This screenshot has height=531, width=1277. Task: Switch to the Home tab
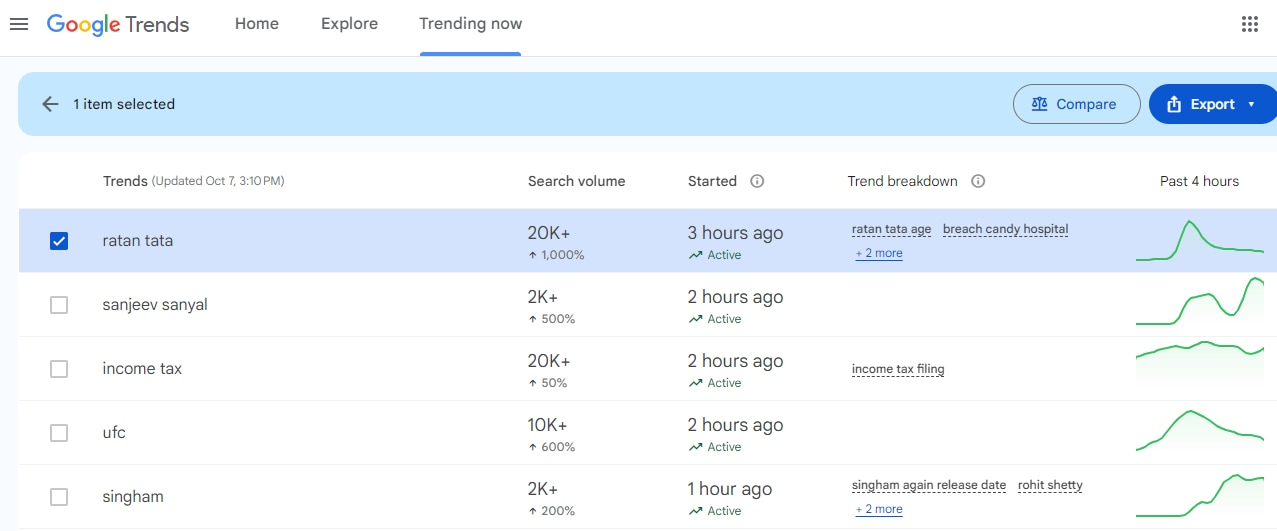tap(257, 24)
